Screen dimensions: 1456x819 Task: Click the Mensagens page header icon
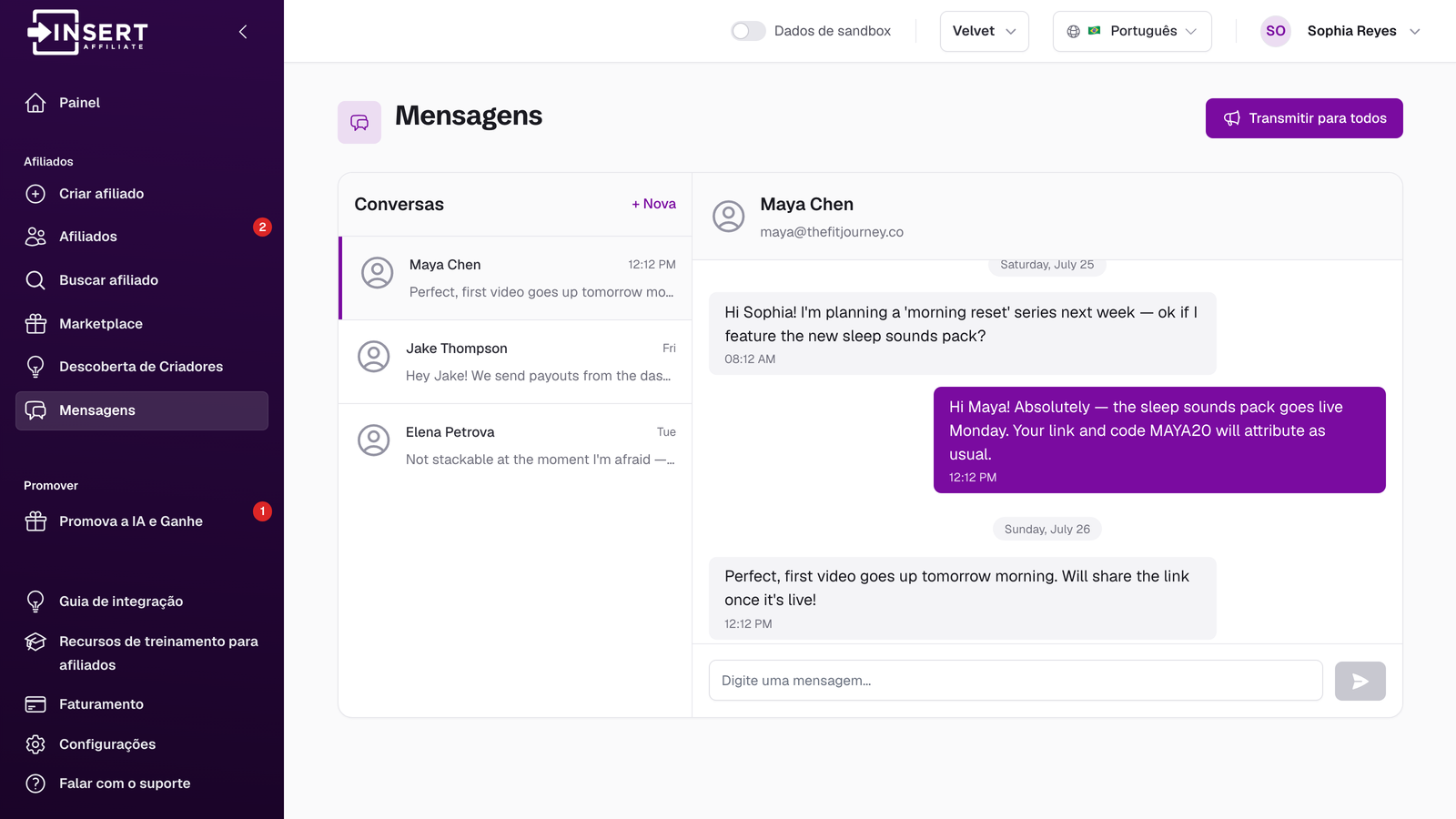[359, 122]
